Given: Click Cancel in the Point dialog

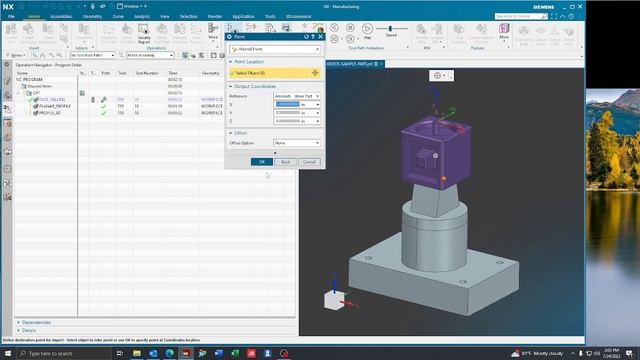Looking at the screenshot, I should click(x=309, y=162).
